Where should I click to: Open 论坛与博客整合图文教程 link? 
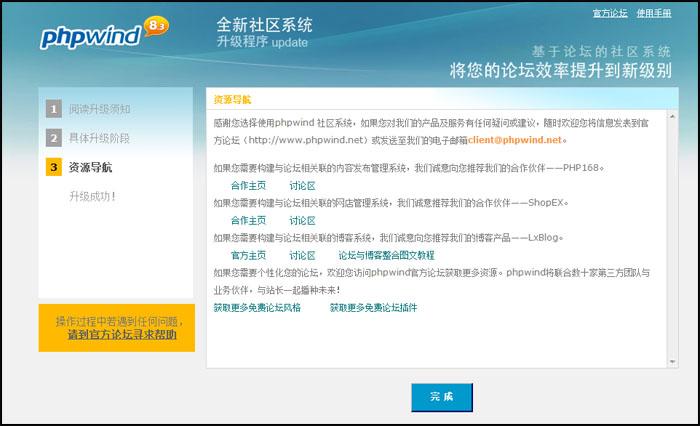(x=386, y=255)
